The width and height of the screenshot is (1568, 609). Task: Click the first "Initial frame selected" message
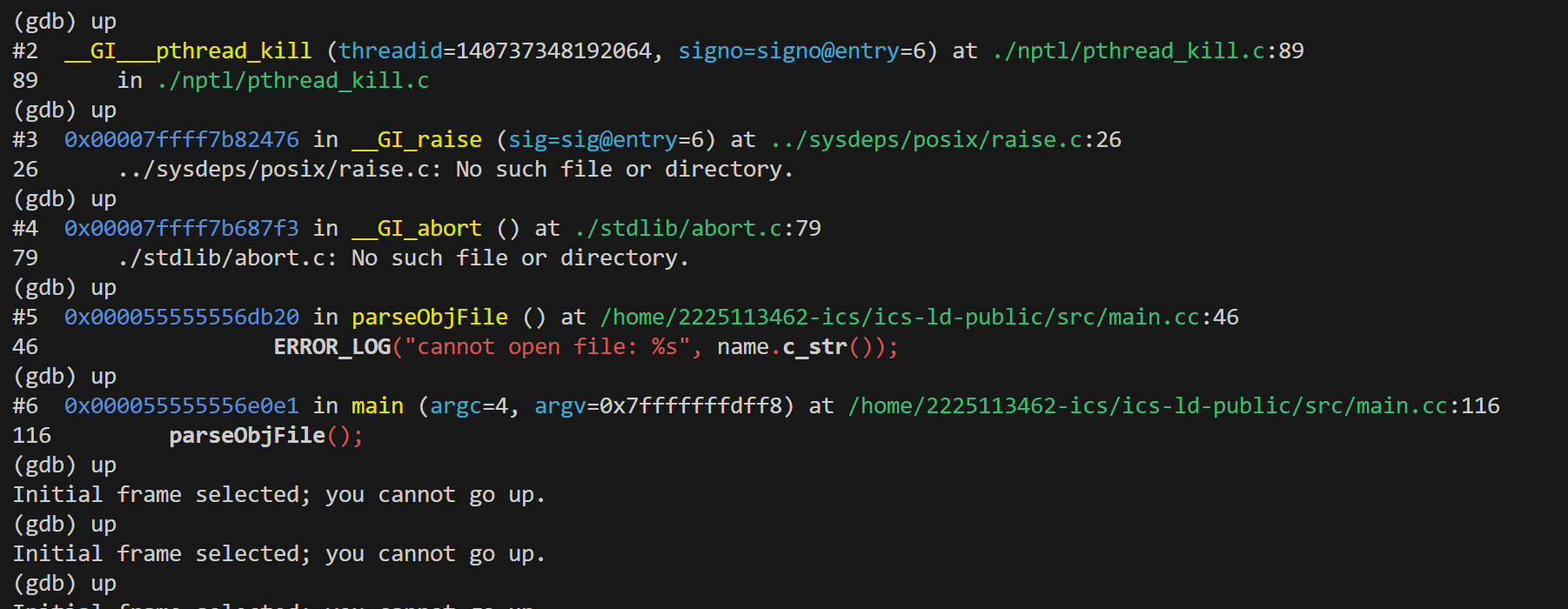(x=278, y=495)
